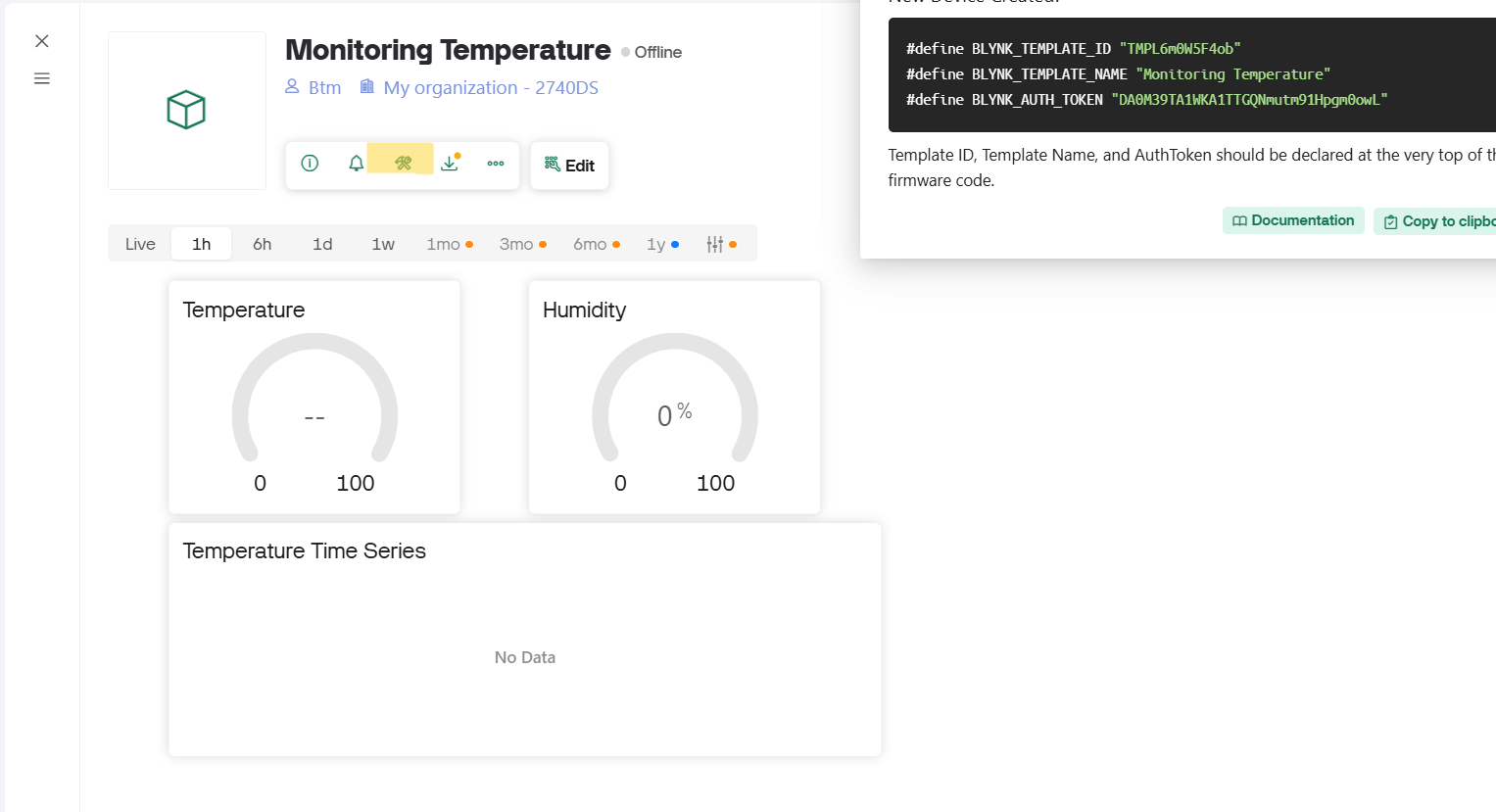
Task: Select the Live time range tab
Action: (x=140, y=244)
